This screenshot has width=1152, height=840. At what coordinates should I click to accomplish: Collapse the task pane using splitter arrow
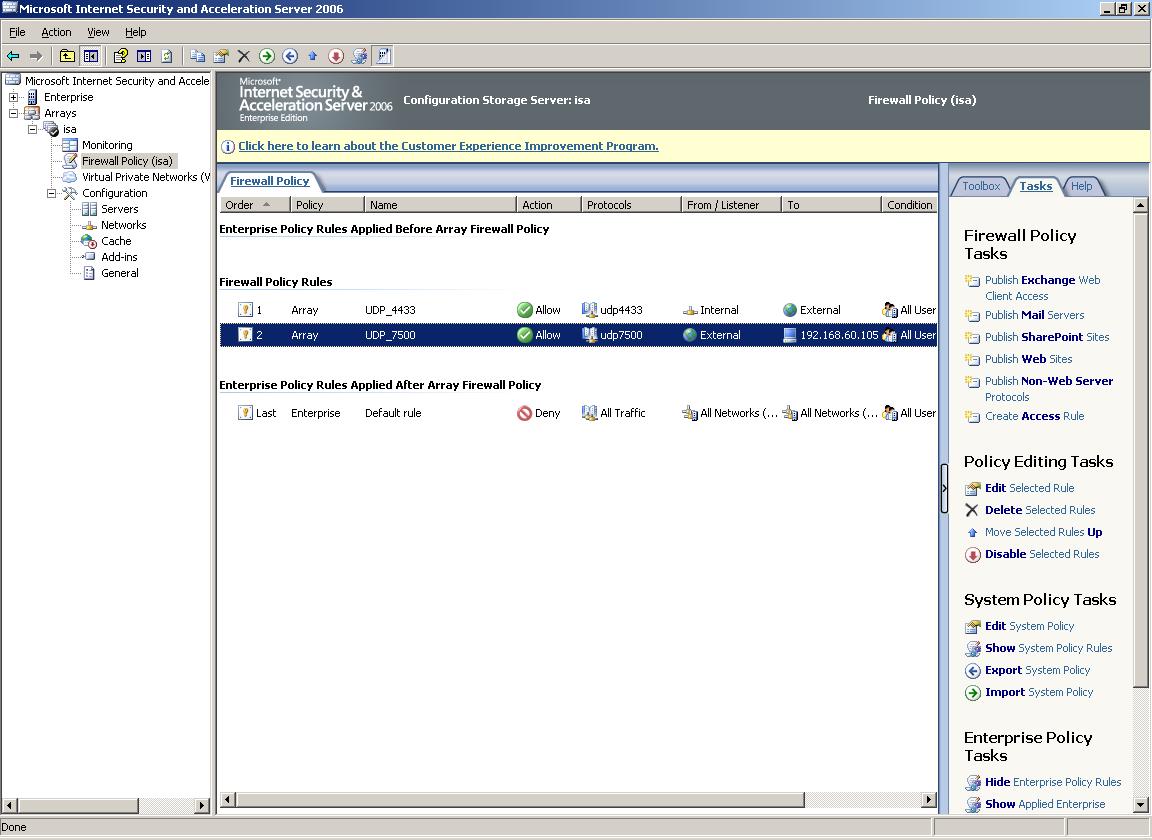(944, 488)
